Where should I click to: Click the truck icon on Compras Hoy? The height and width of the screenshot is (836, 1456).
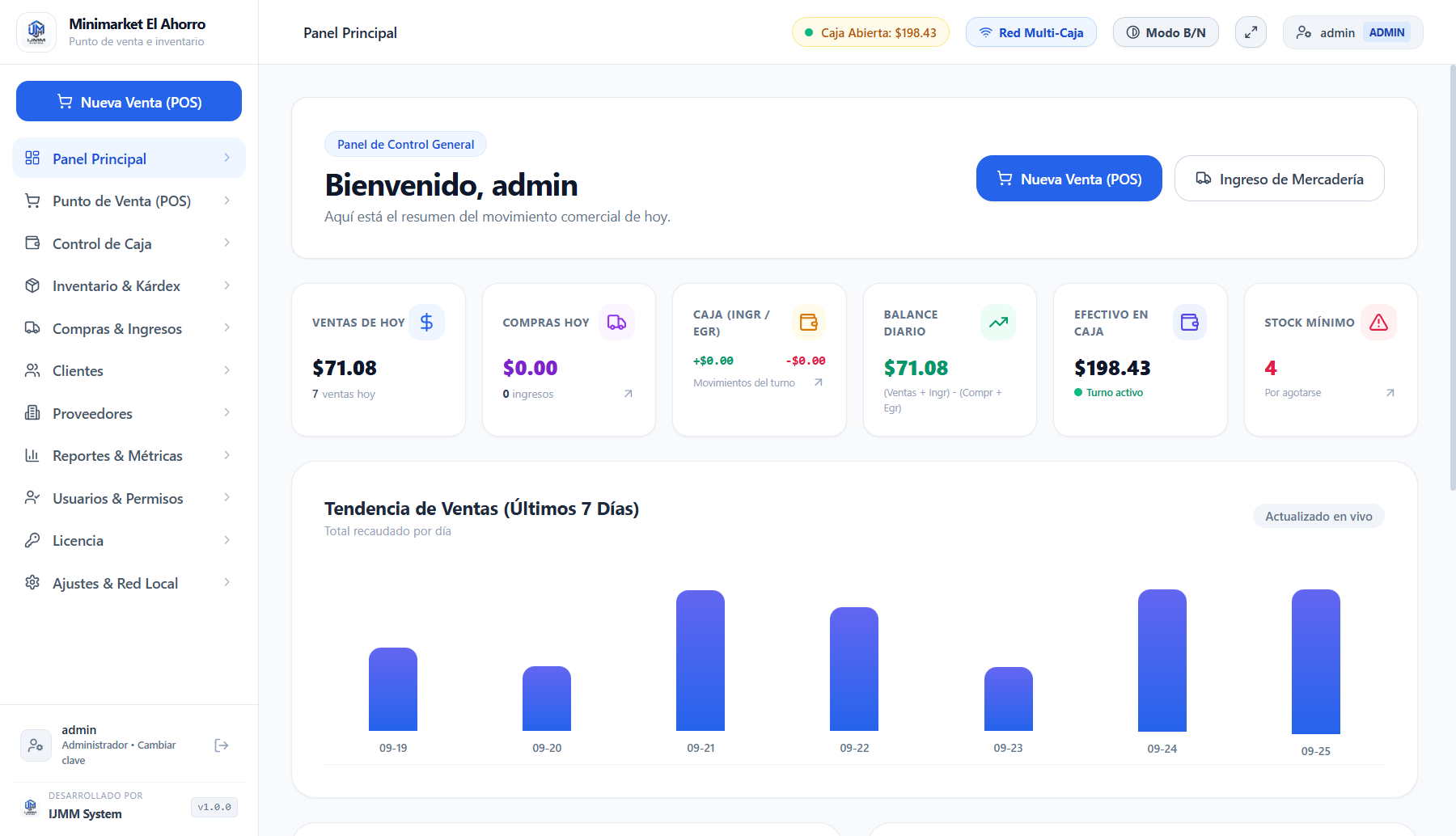click(x=616, y=323)
